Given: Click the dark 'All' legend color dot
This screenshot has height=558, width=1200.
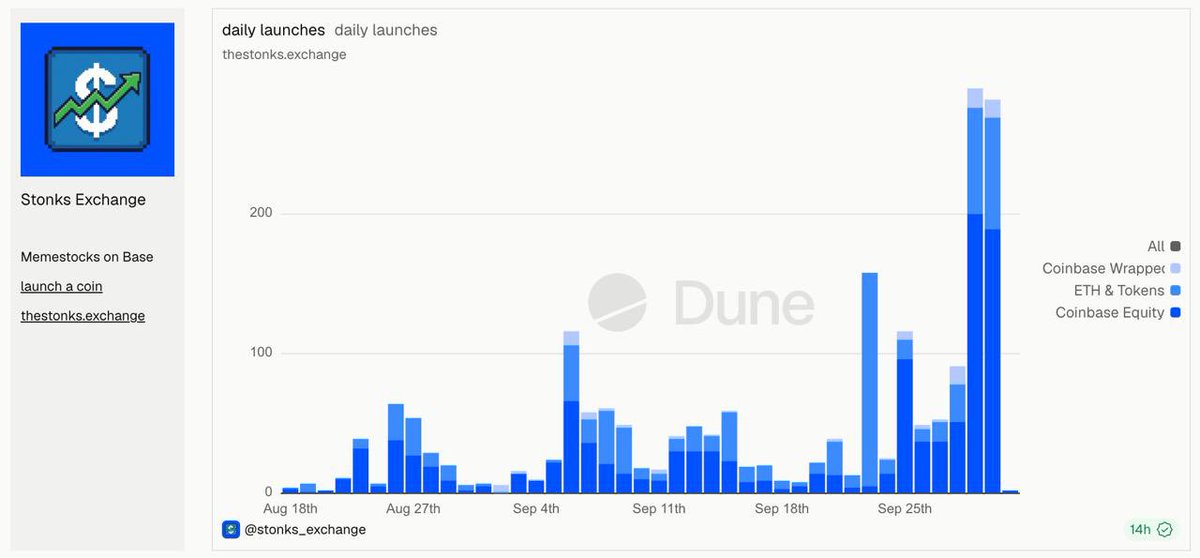Looking at the screenshot, I should coord(1175,246).
